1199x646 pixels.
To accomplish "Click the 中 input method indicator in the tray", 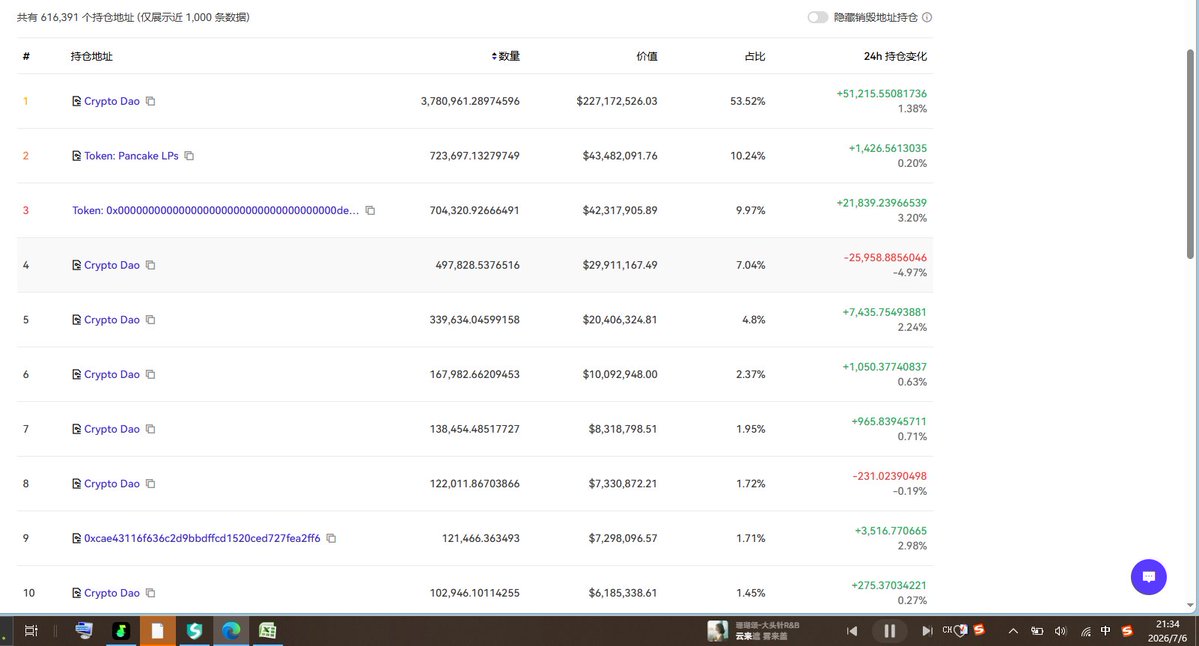I will pyautogui.click(x=1106, y=631).
